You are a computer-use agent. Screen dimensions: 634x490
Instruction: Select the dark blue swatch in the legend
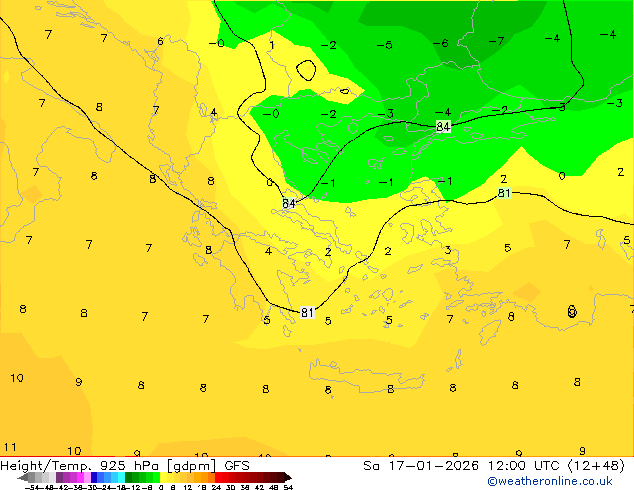(94, 477)
